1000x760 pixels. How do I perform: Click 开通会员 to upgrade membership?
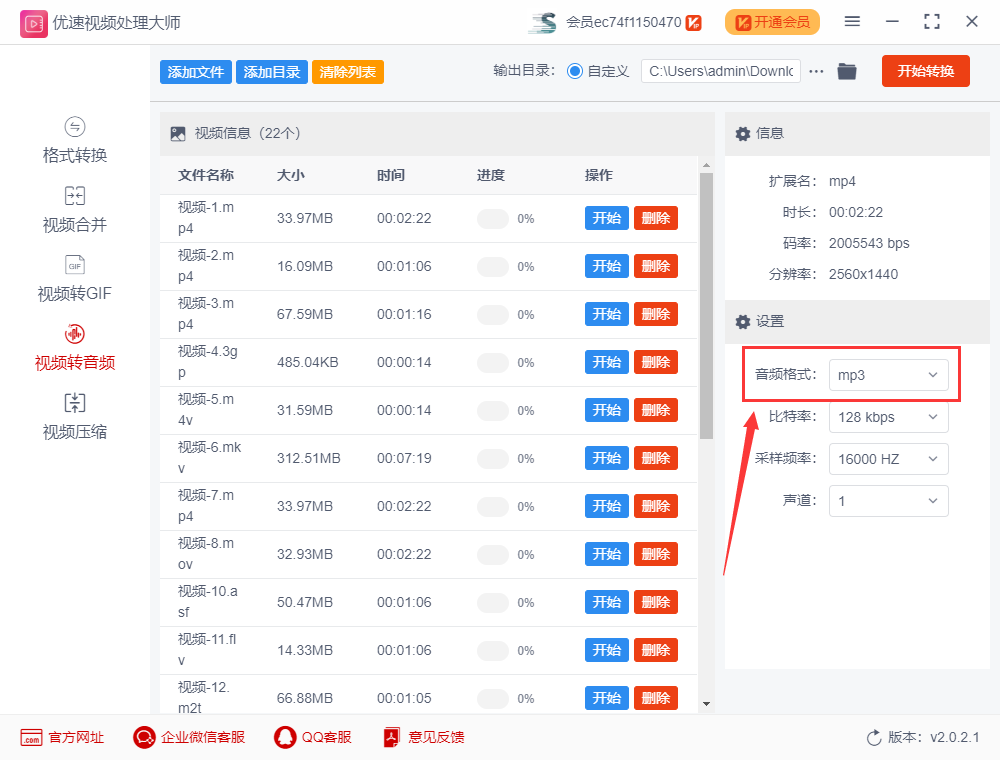772,21
